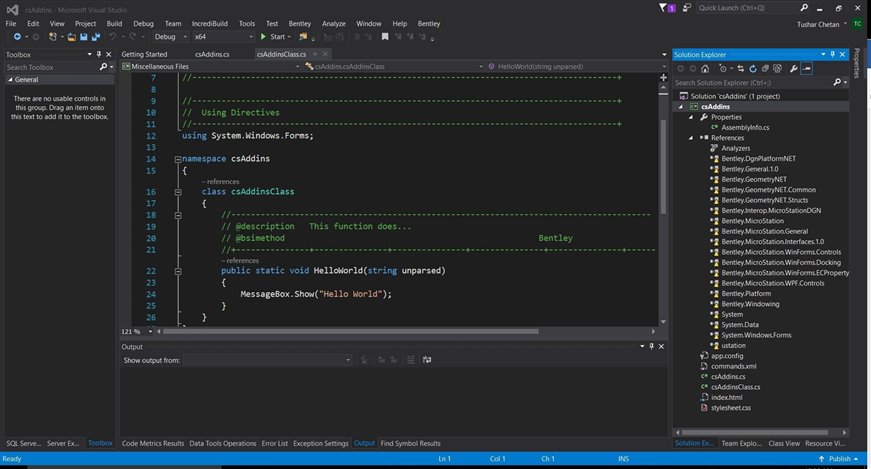Open the Team Explorer bottom tab
871x469 pixels.
(741, 443)
